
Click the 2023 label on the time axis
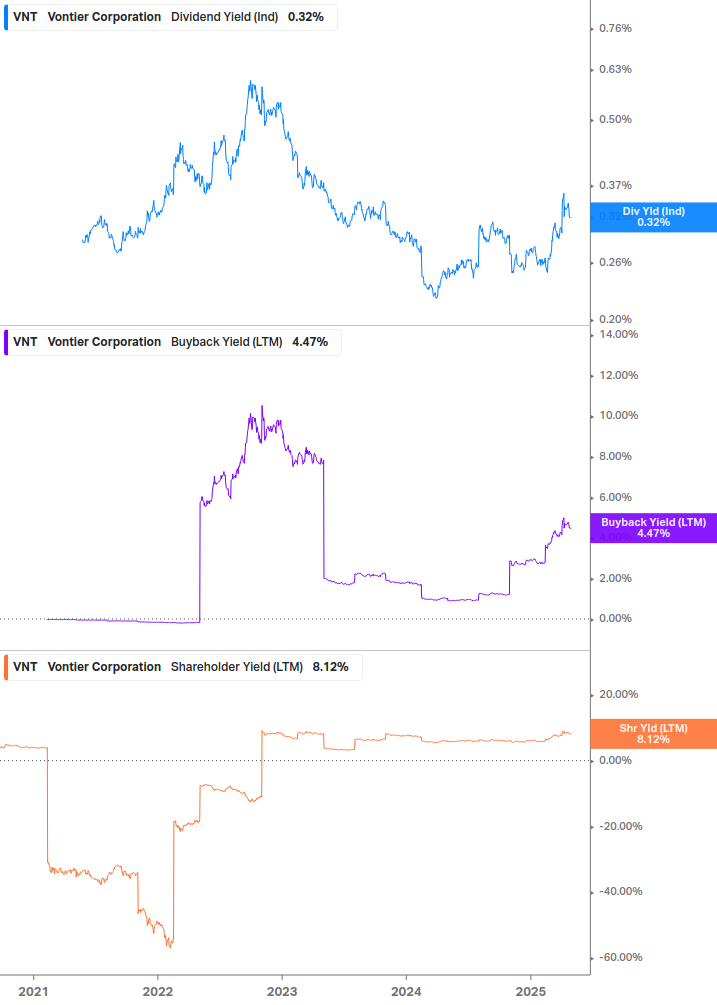(282, 992)
